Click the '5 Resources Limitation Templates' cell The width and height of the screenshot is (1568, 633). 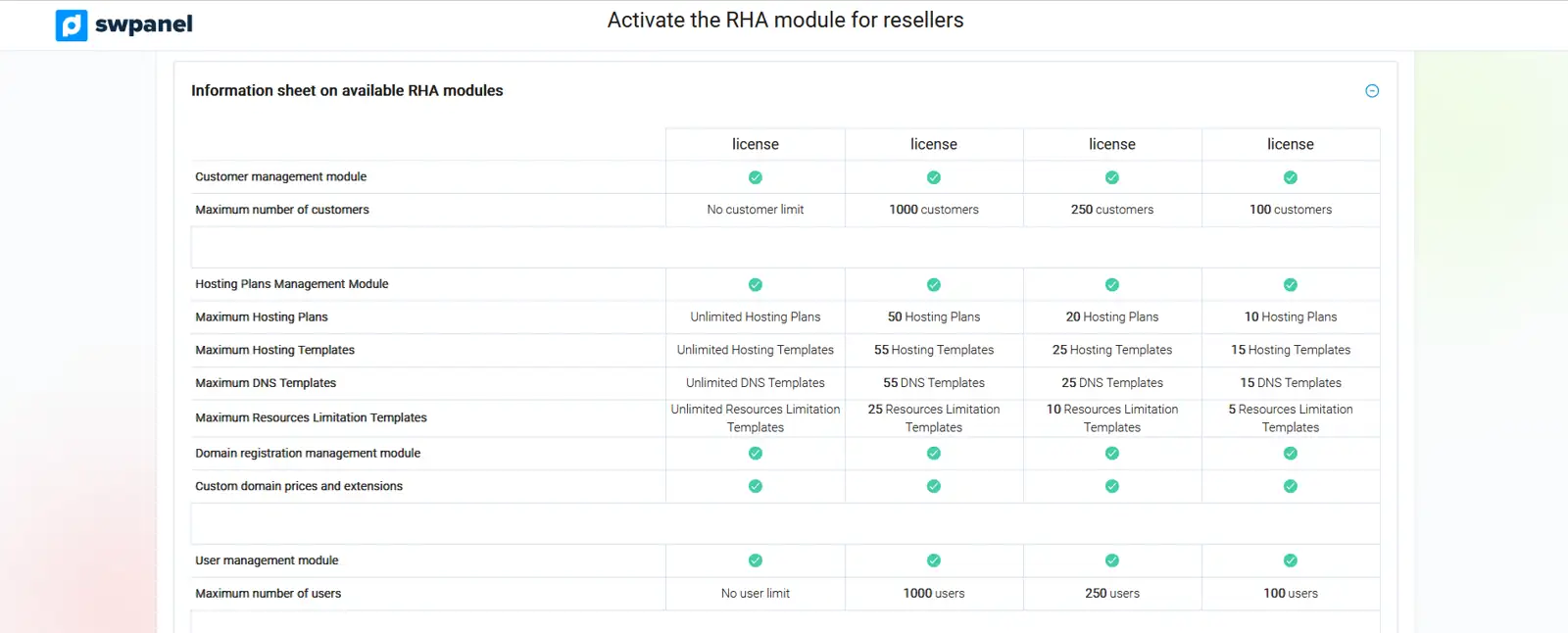1290,418
